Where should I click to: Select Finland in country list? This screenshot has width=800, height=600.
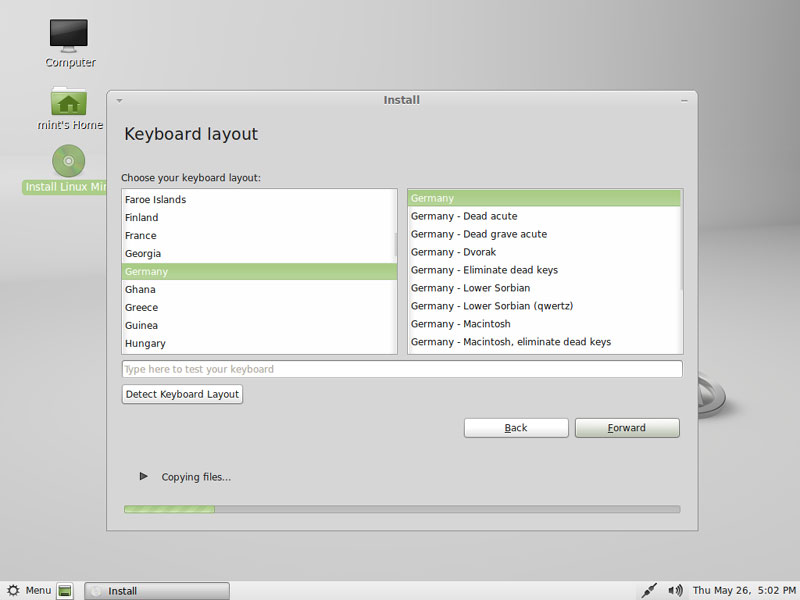(x=259, y=217)
